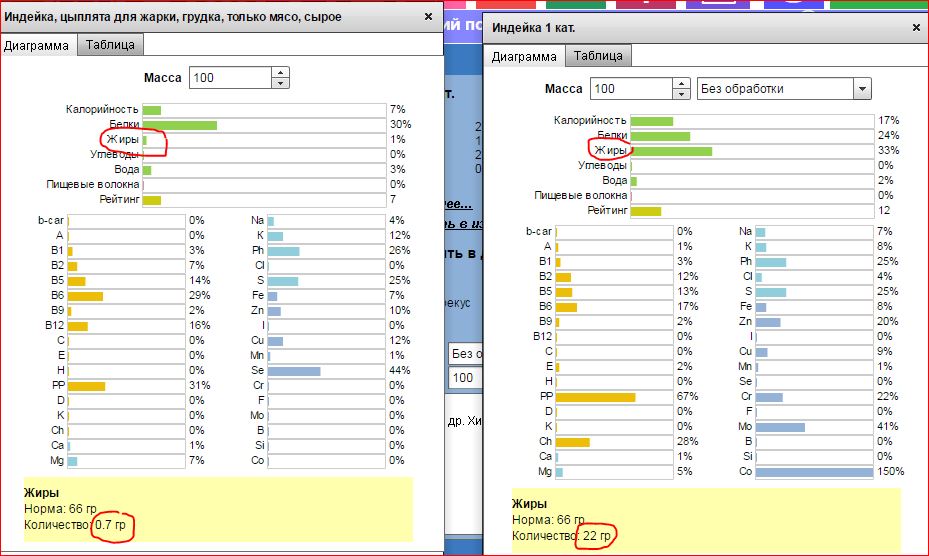Expand the Без обработки dropdown

[x=861, y=89]
